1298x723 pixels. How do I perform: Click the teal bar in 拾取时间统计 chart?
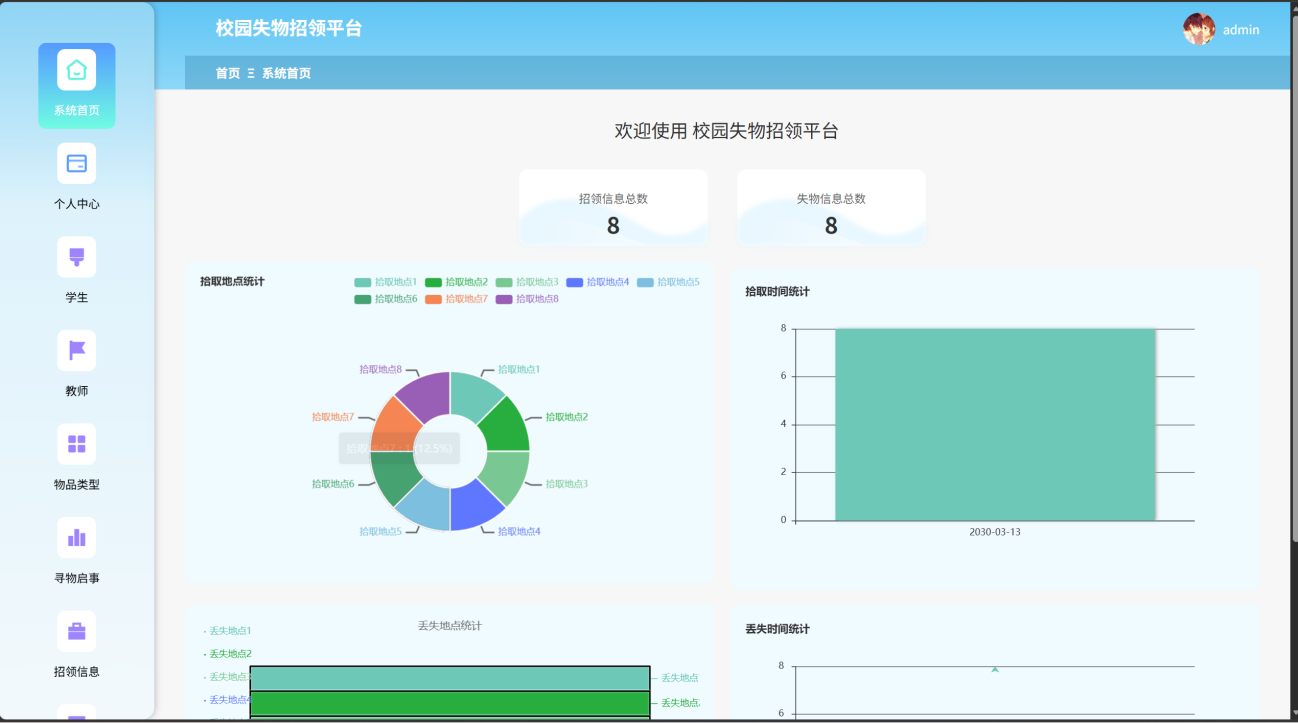tap(995, 425)
